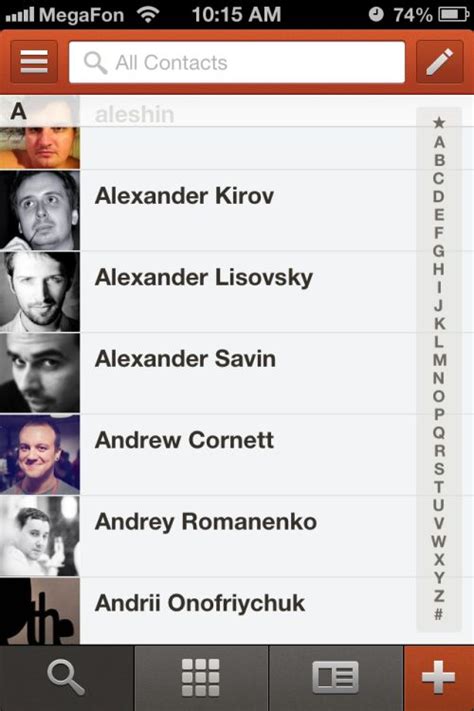Jump to letter Z in index

point(439,596)
